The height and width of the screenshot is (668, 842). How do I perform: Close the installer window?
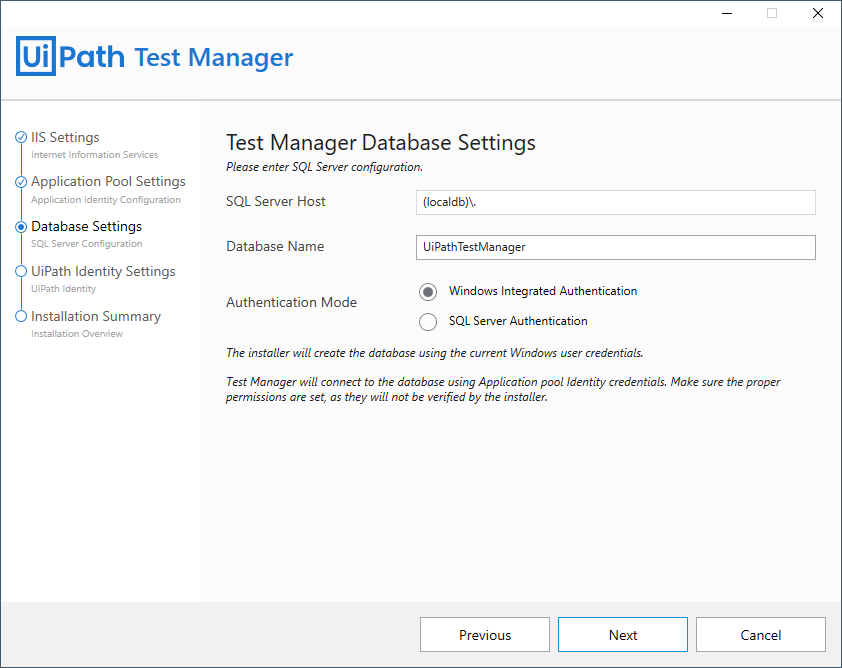[818, 13]
